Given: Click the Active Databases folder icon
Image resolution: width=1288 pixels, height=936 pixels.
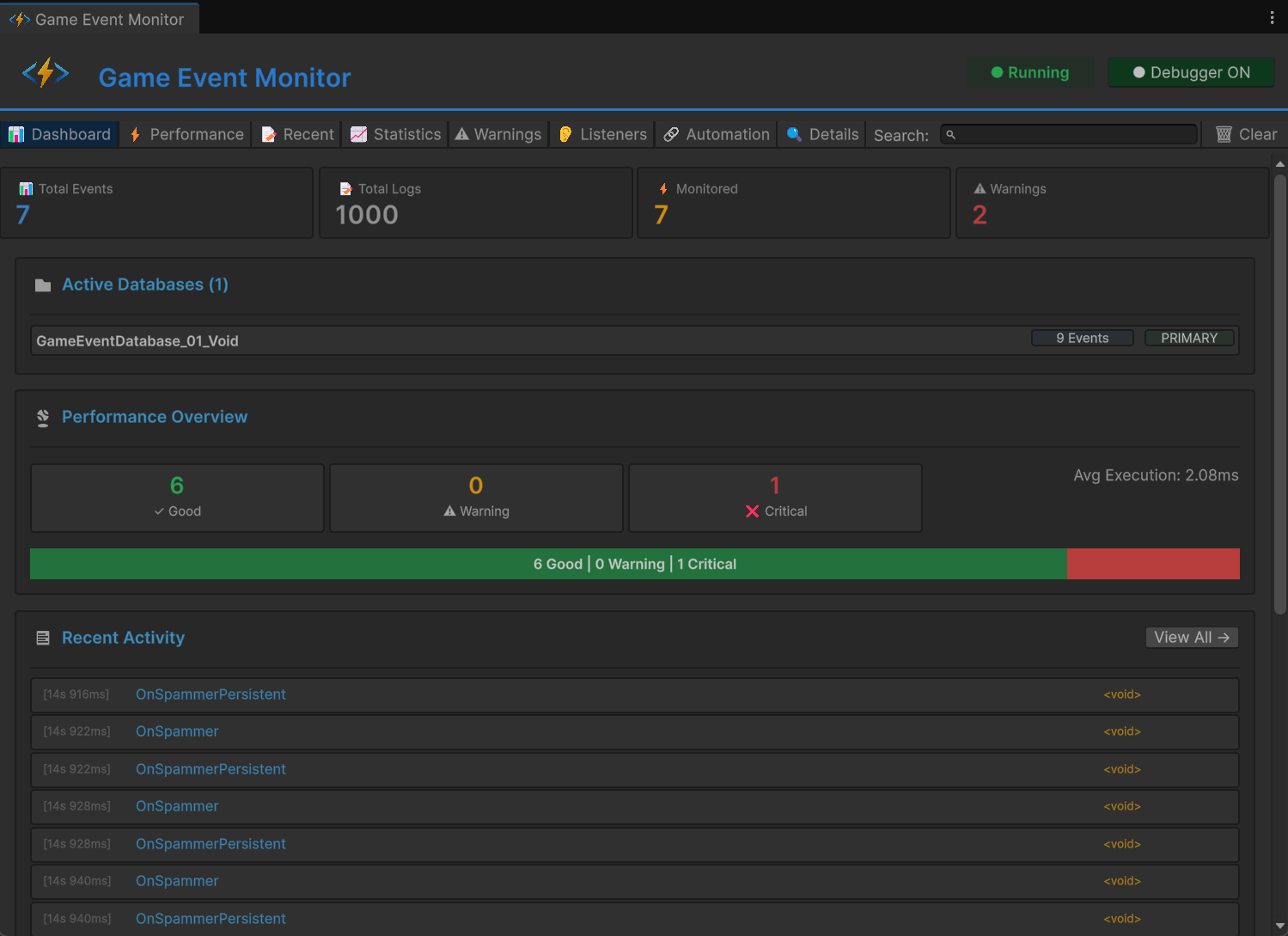Looking at the screenshot, I should tap(43, 284).
